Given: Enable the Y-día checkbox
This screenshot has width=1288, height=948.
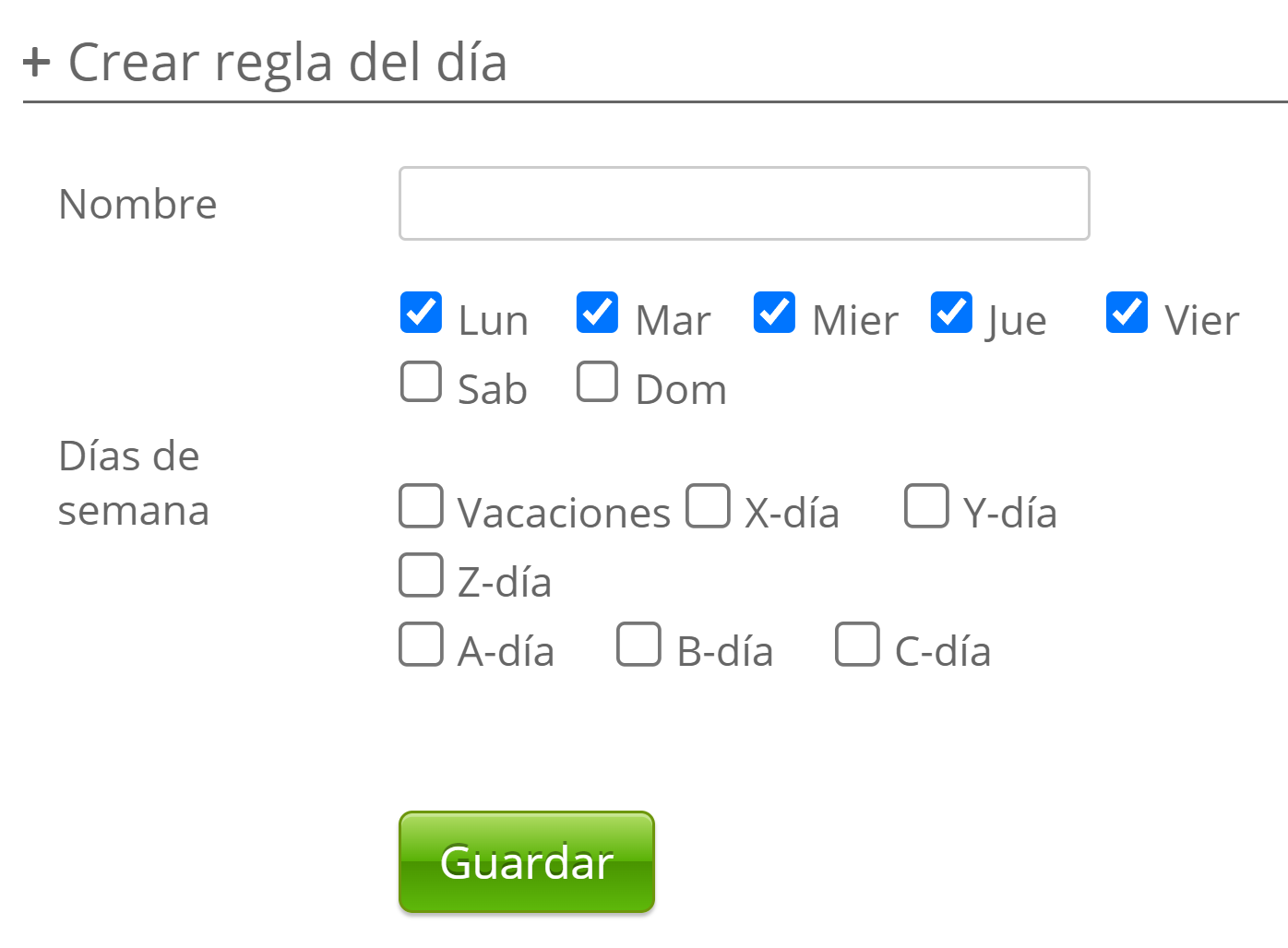Looking at the screenshot, I should 926,506.
